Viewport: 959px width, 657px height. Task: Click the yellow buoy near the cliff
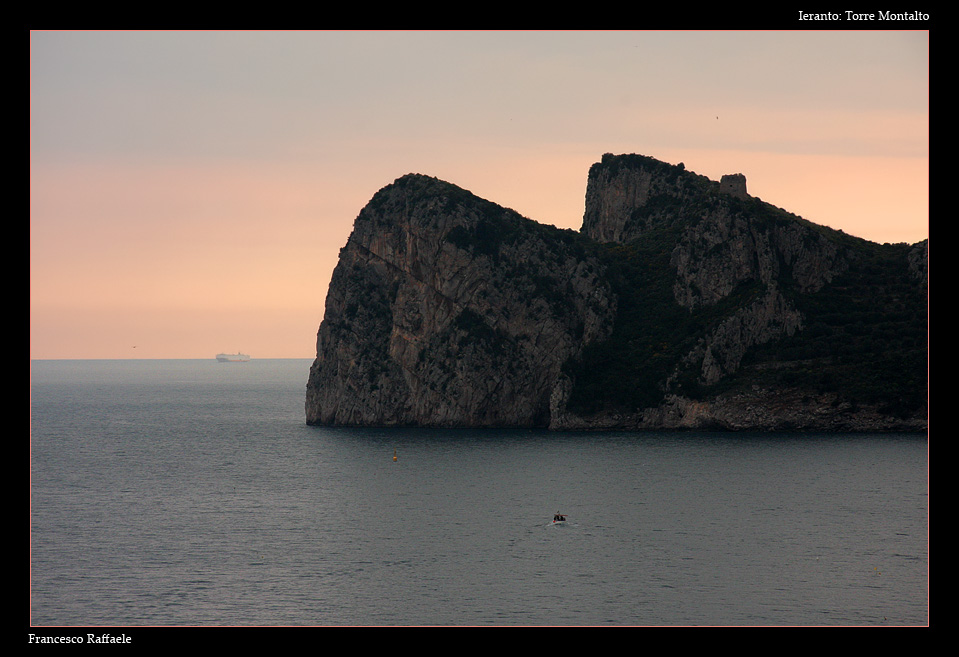395,456
